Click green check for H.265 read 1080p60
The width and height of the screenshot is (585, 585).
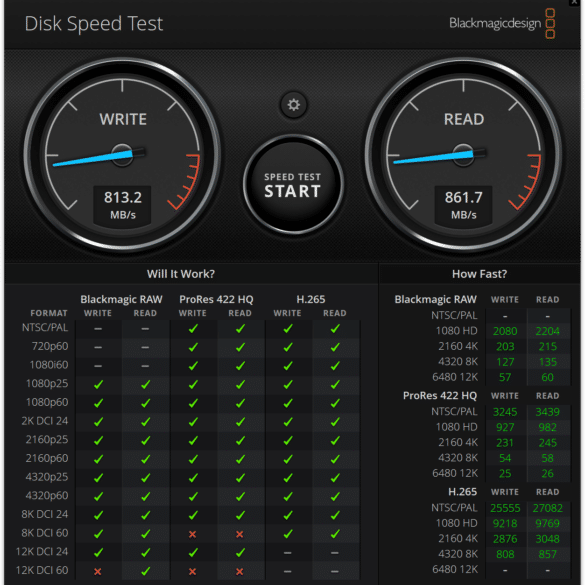click(x=335, y=403)
